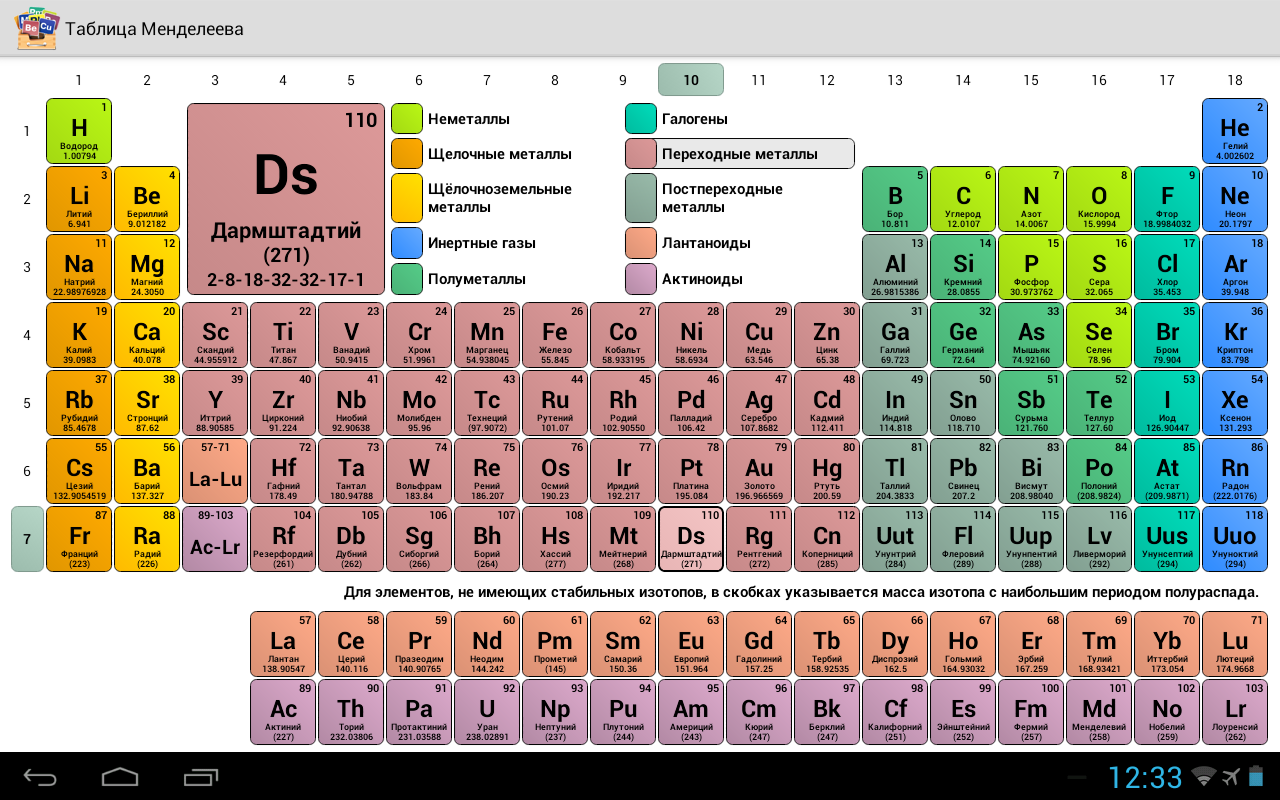
Task: Select group column header 10
Action: click(691, 80)
